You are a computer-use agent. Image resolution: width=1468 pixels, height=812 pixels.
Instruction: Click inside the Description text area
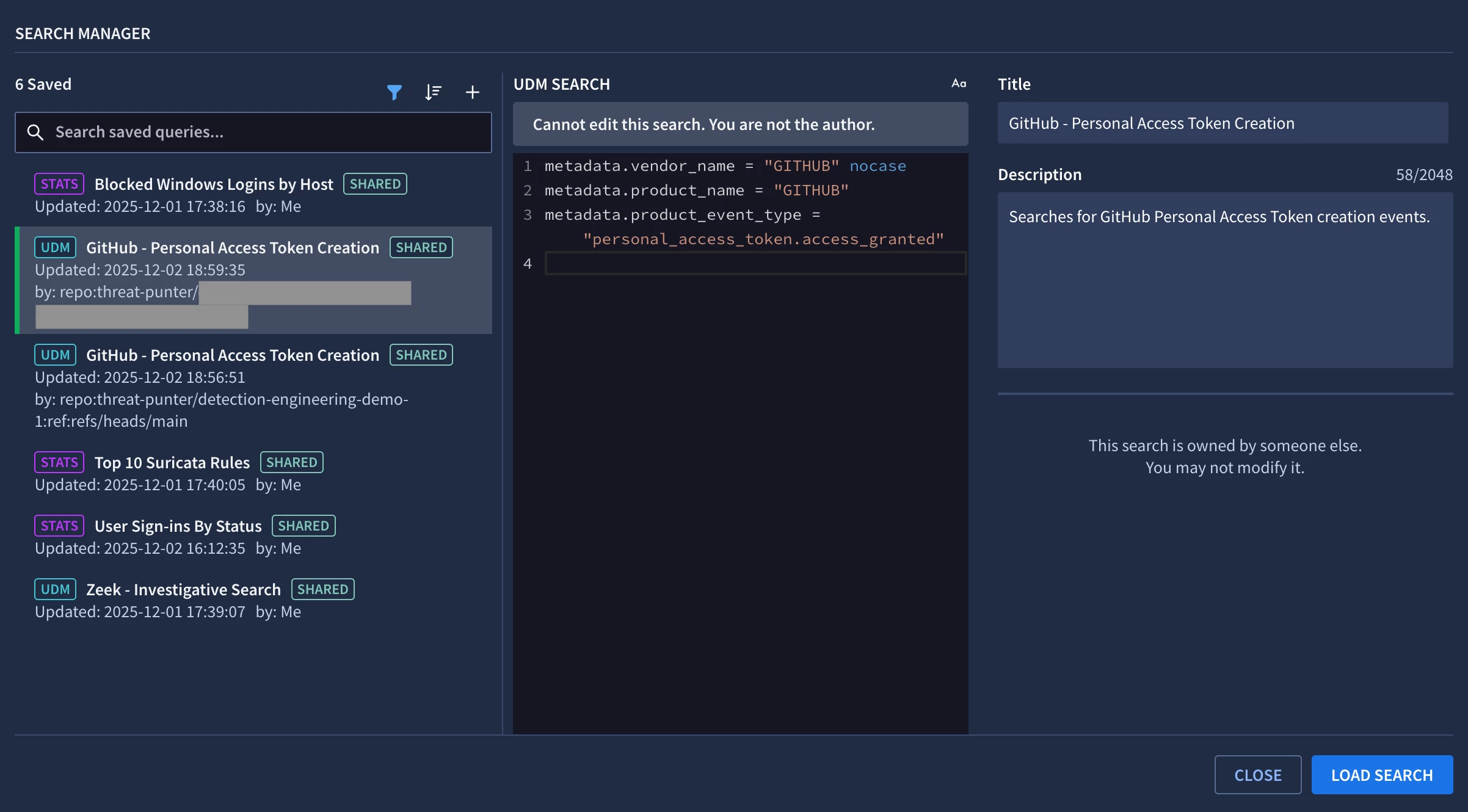coord(1224,281)
